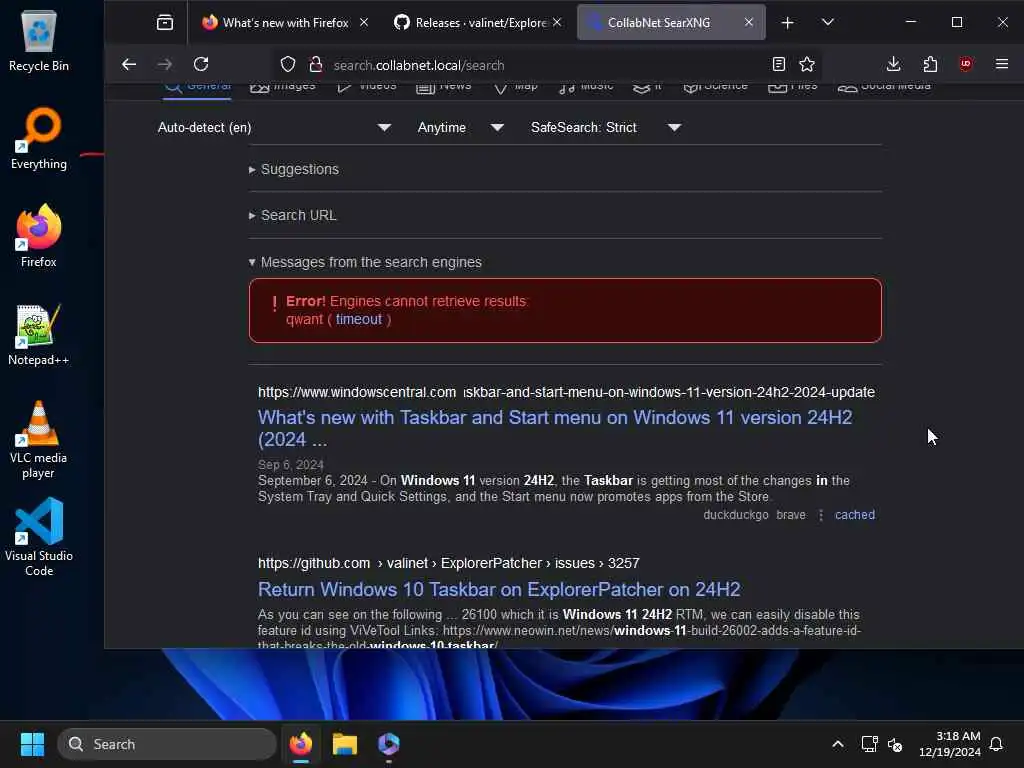Open Return Windows 10 Taskbar on ExplorerPatcher result
Viewport: 1024px width, 768px height.
click(x=499, y=589)
